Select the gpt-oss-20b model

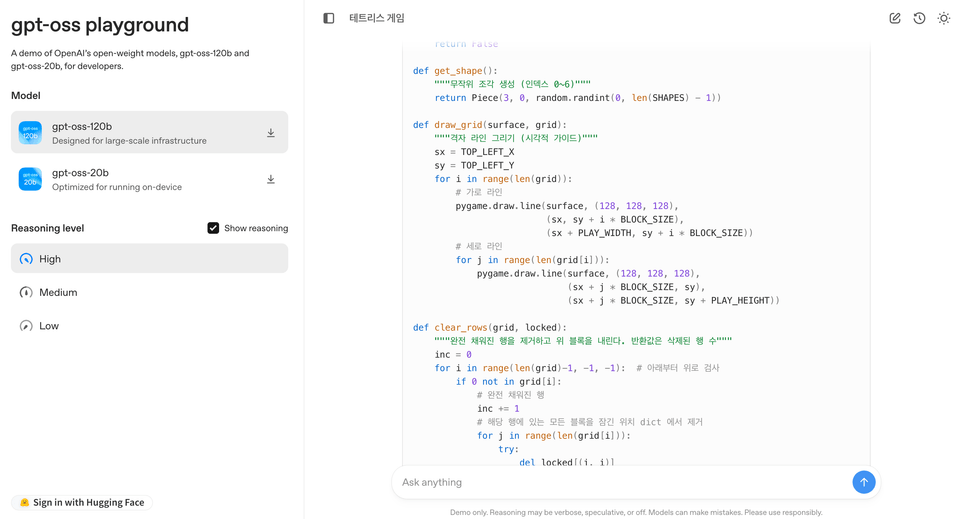click(x=149, y=179)
